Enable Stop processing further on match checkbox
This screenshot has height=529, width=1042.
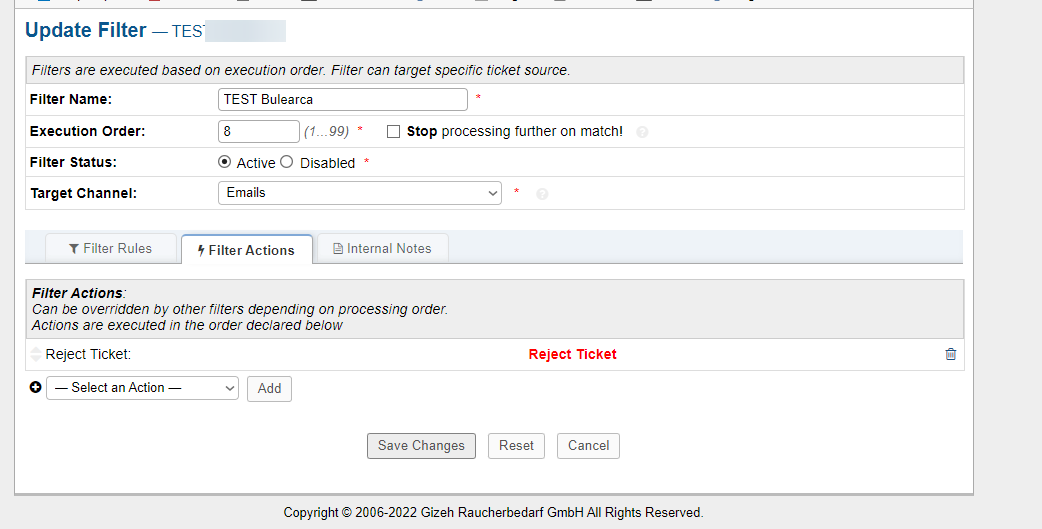click(394, 132)
